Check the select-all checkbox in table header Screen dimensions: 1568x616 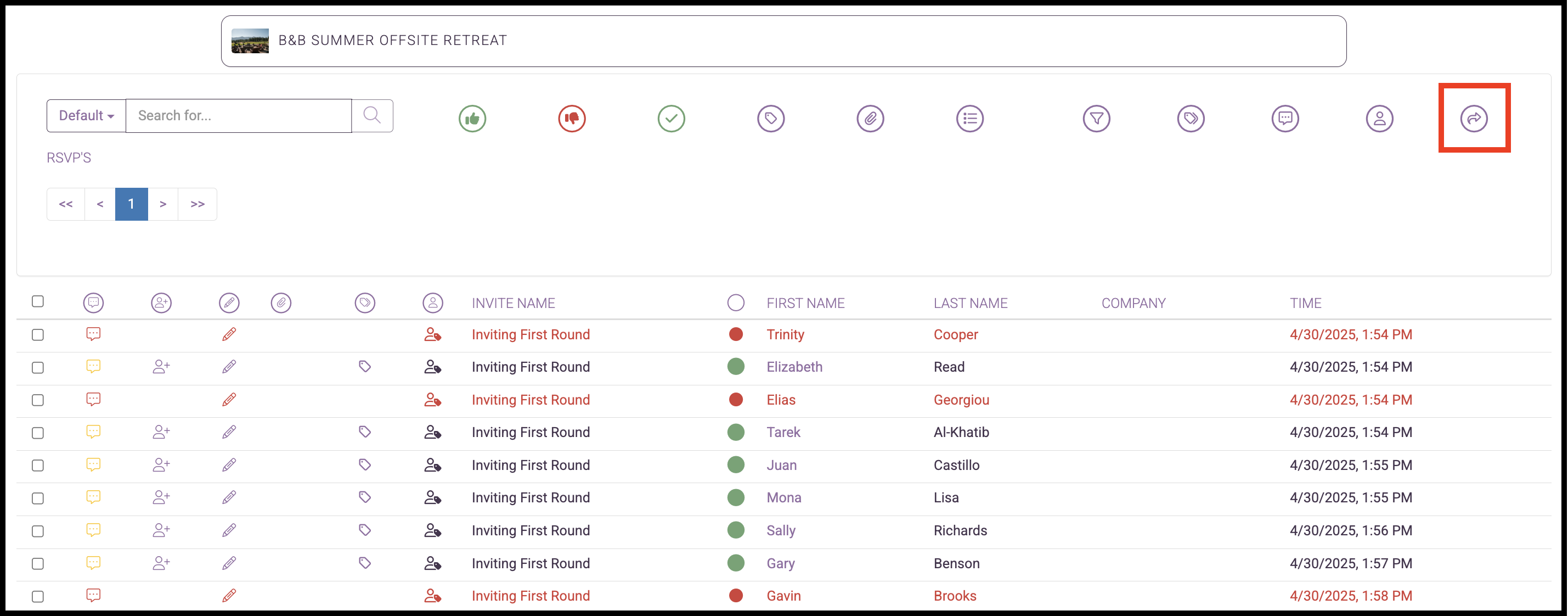pos(38,301)
